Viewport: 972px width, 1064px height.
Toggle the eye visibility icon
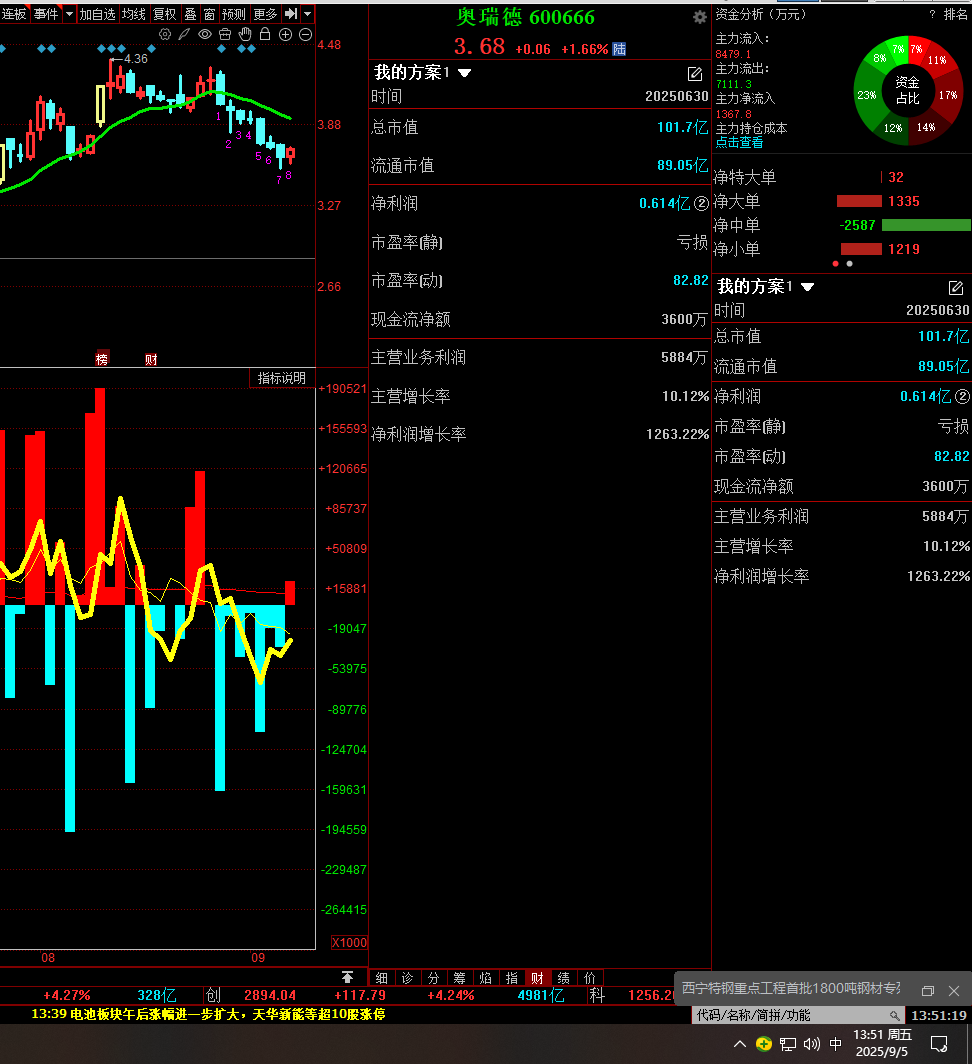click(x=204, y=34)
